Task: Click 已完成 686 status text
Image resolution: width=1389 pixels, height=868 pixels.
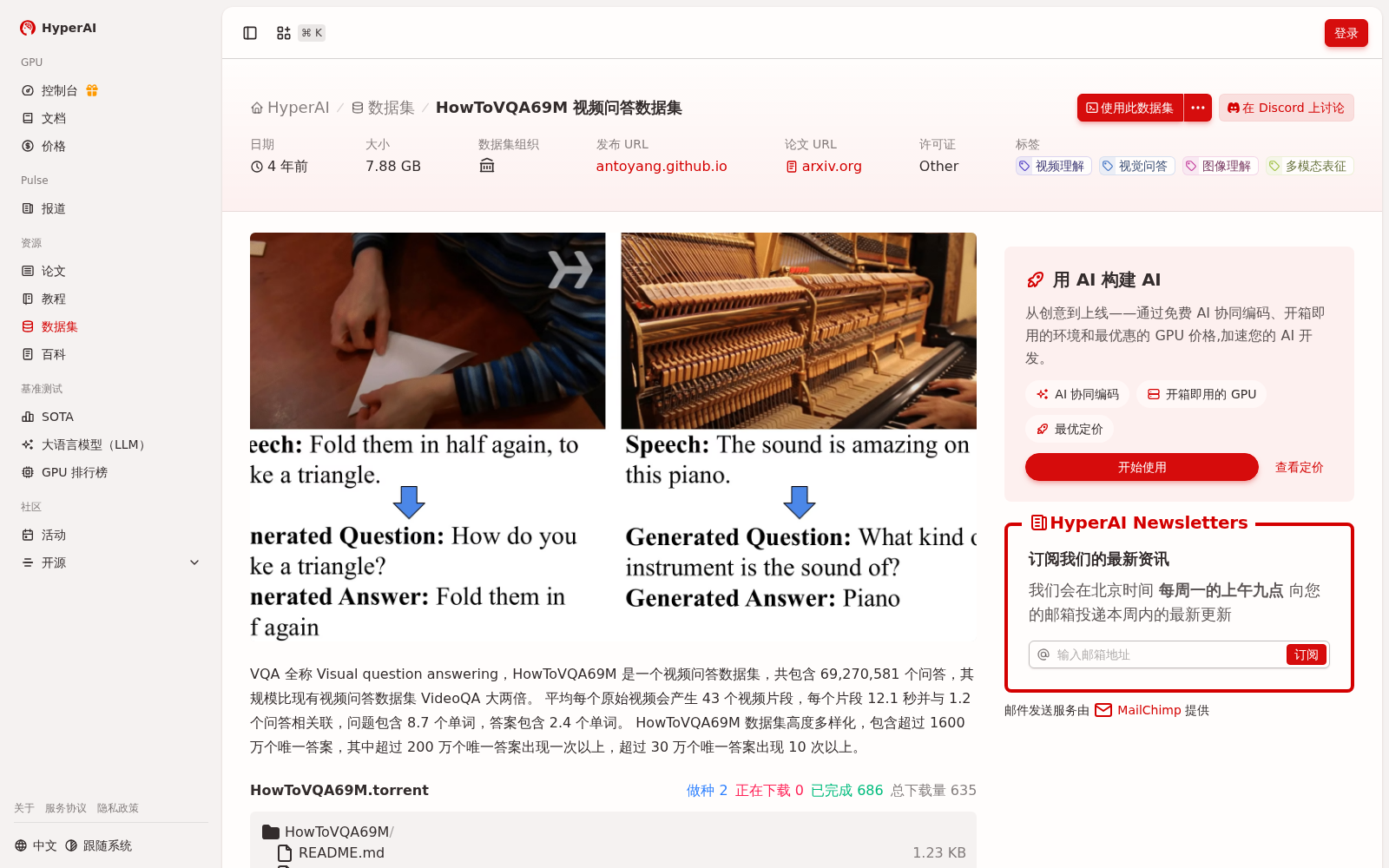Action: click(846, 790)
